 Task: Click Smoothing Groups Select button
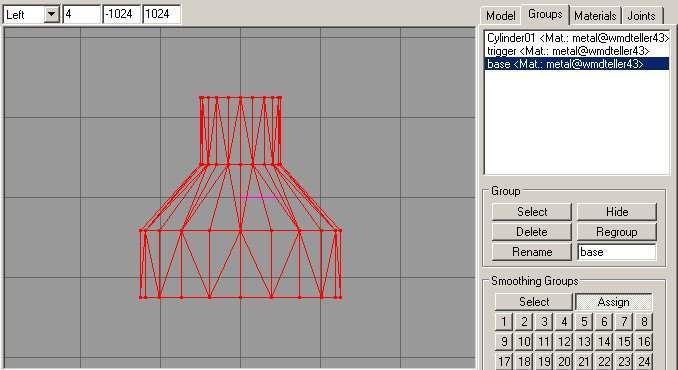click(534, 302)
